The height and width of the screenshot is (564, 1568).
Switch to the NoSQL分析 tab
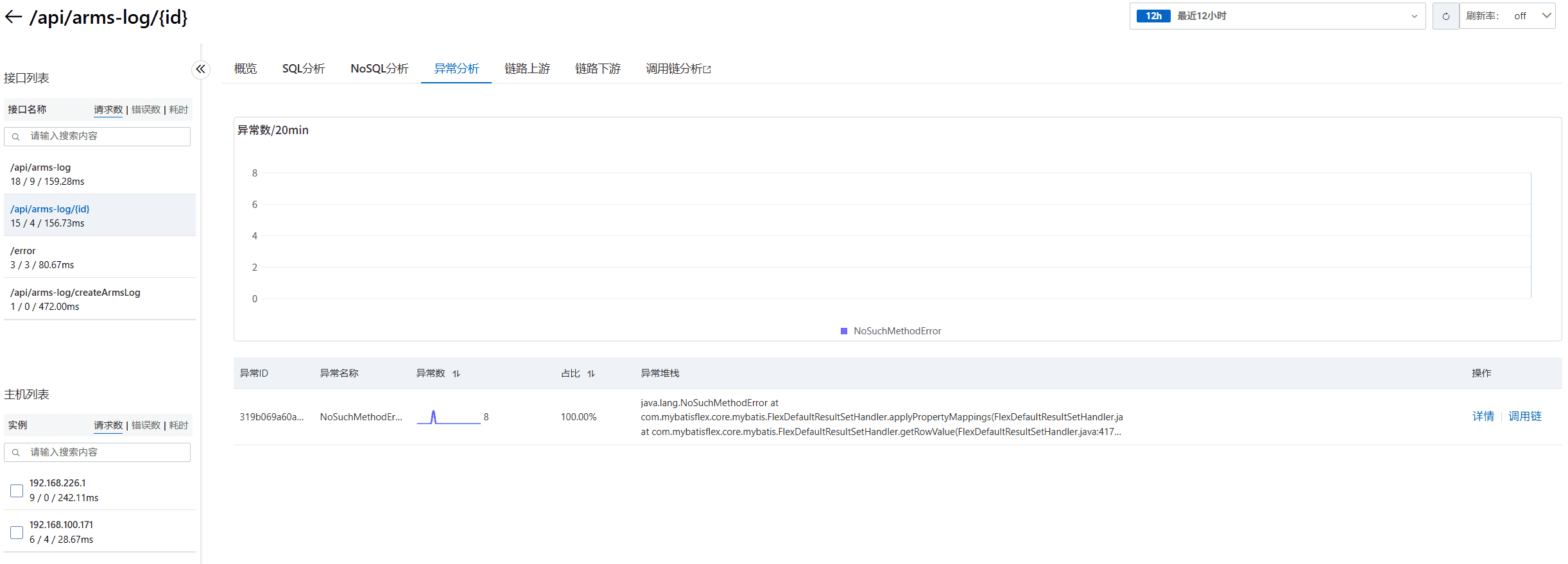pyautogui.click(x=379, y=69)
